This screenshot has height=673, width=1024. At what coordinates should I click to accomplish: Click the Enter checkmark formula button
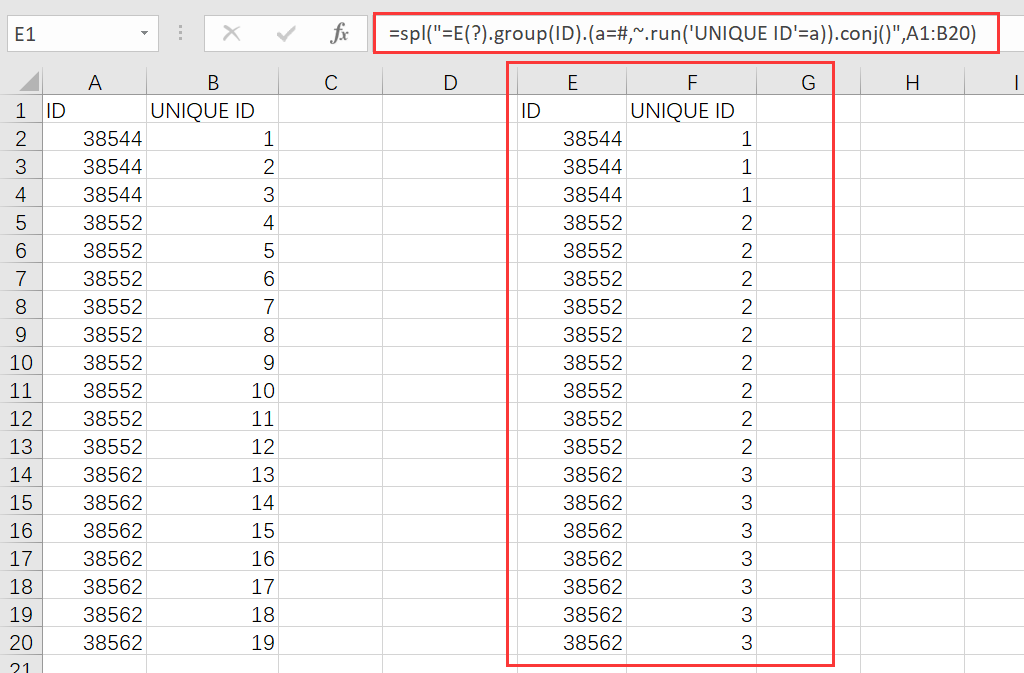(287, 34)
